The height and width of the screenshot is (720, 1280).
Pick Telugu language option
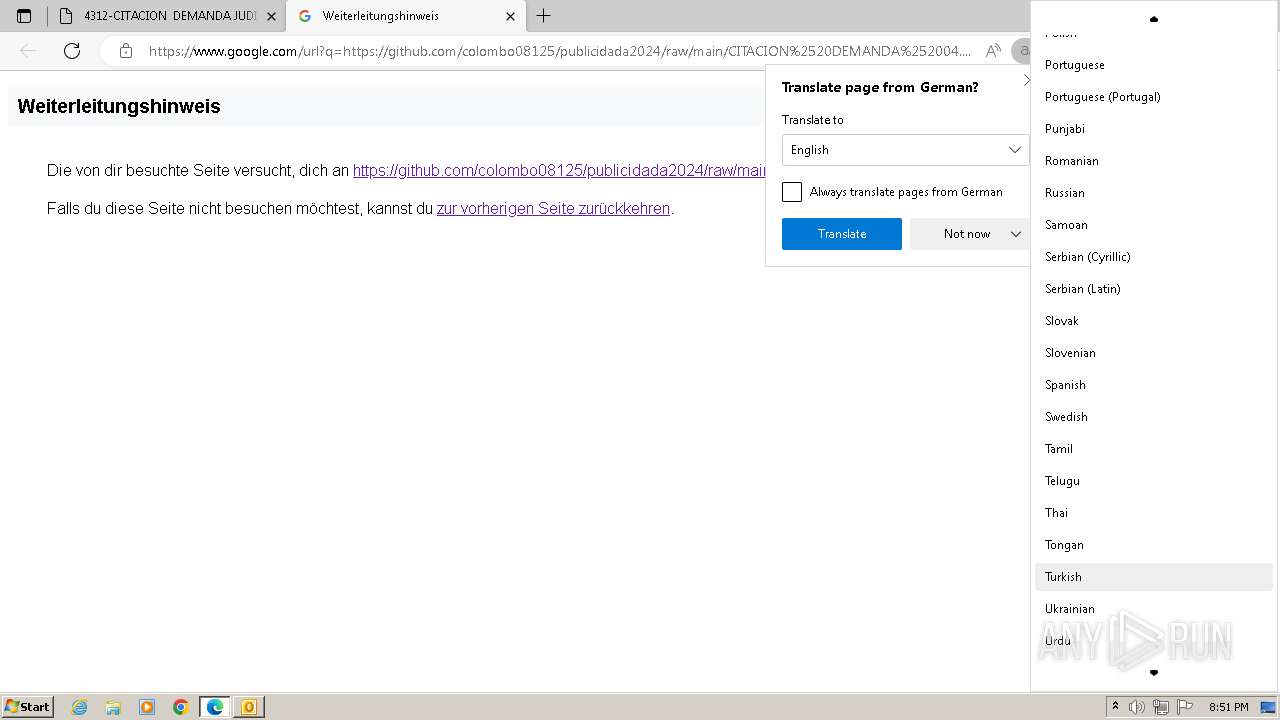point(1153,481)
